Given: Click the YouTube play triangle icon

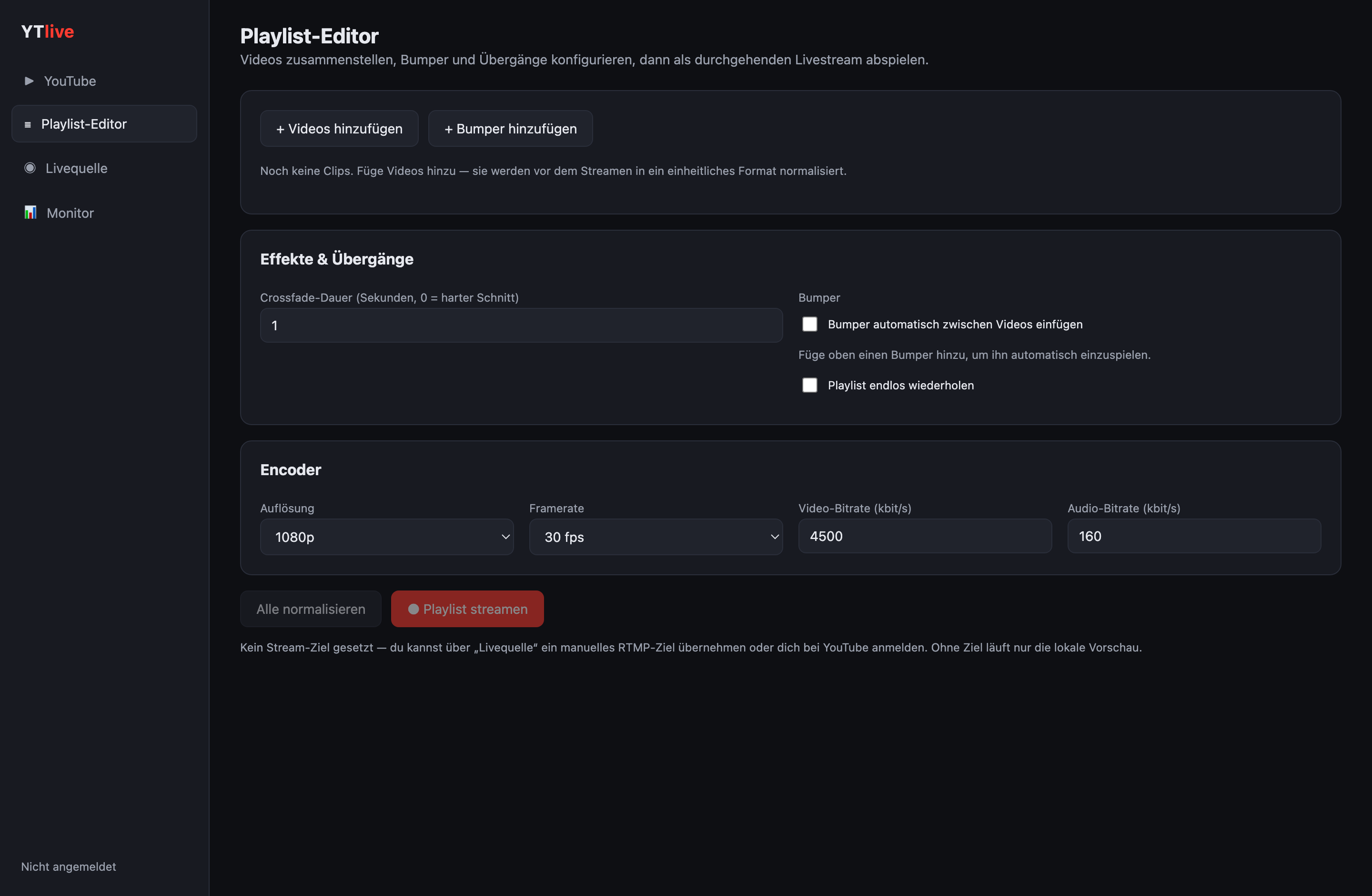Looking at the screenshot, I should 29,81.
